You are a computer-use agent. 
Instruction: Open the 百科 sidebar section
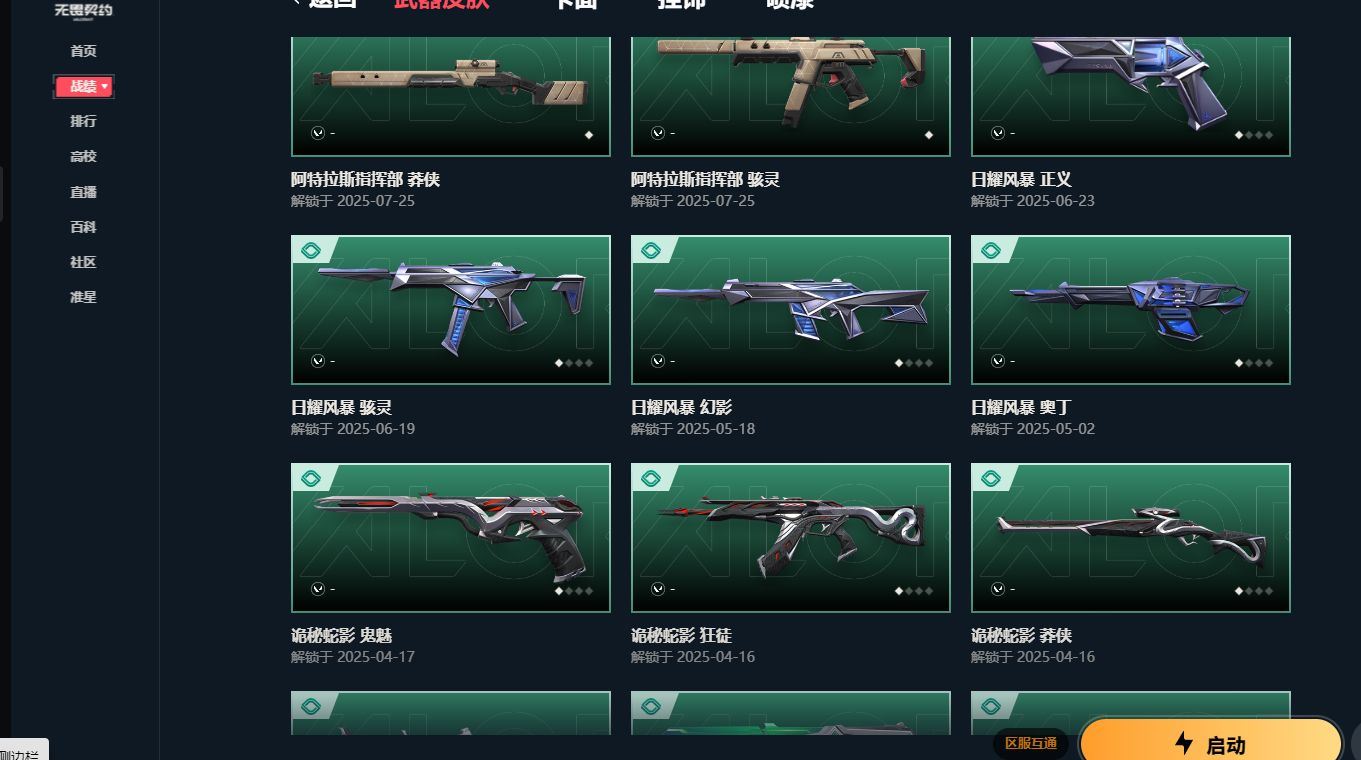pyautogui.click(x=84, y=227)
